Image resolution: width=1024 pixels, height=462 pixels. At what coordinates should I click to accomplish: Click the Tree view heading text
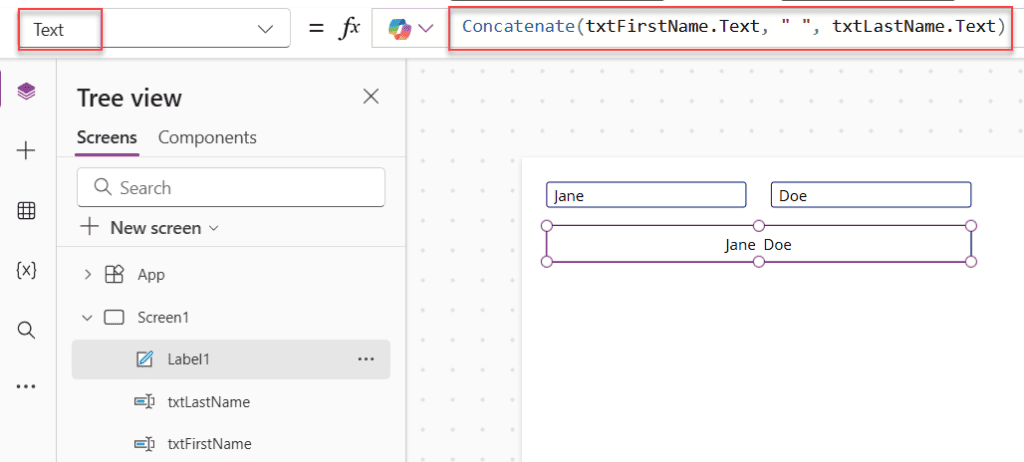[x=129, y=98]
